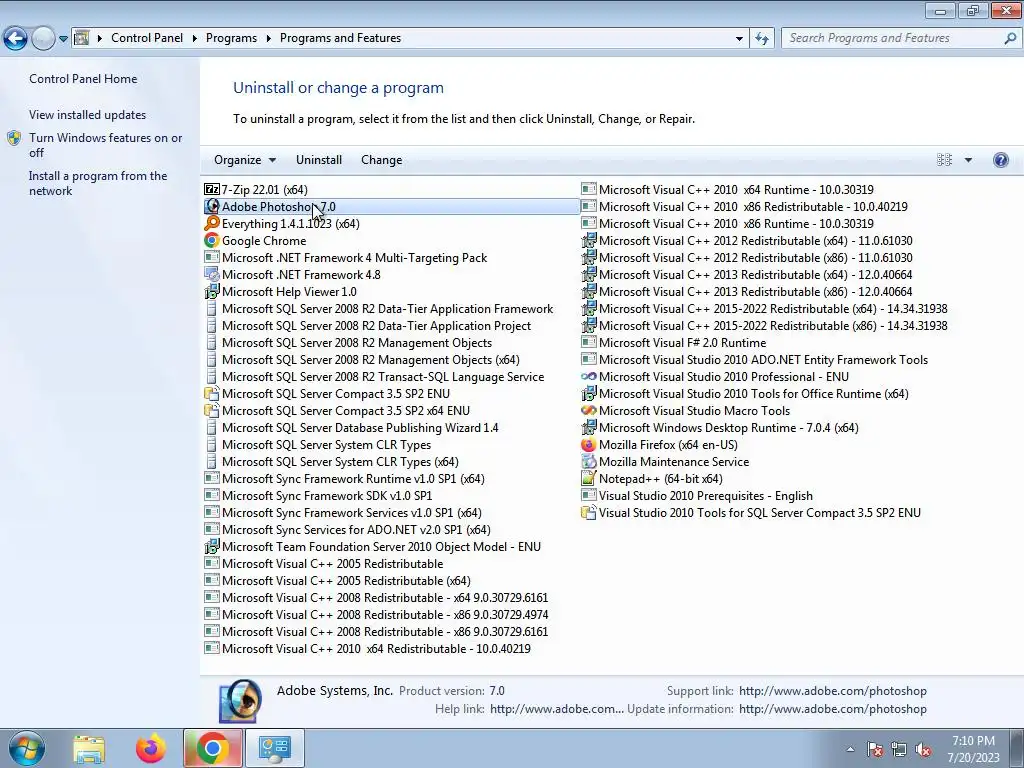Click the Mozilla Maintenance Service icon

point(588,462)
